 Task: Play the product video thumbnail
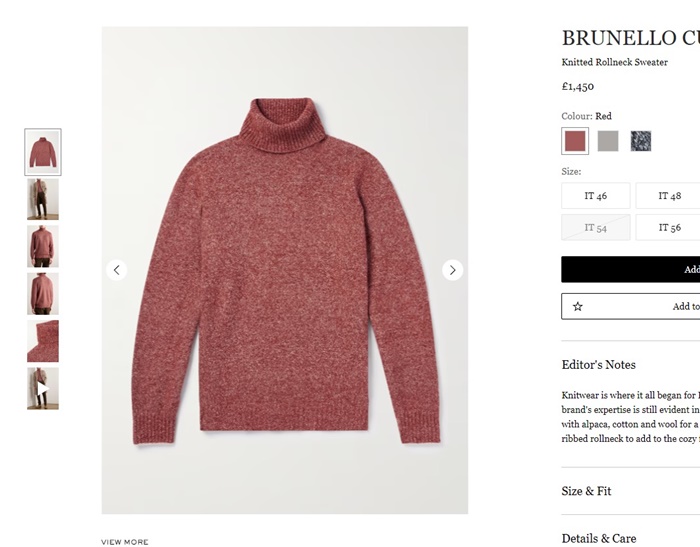[x=43, y=388]
